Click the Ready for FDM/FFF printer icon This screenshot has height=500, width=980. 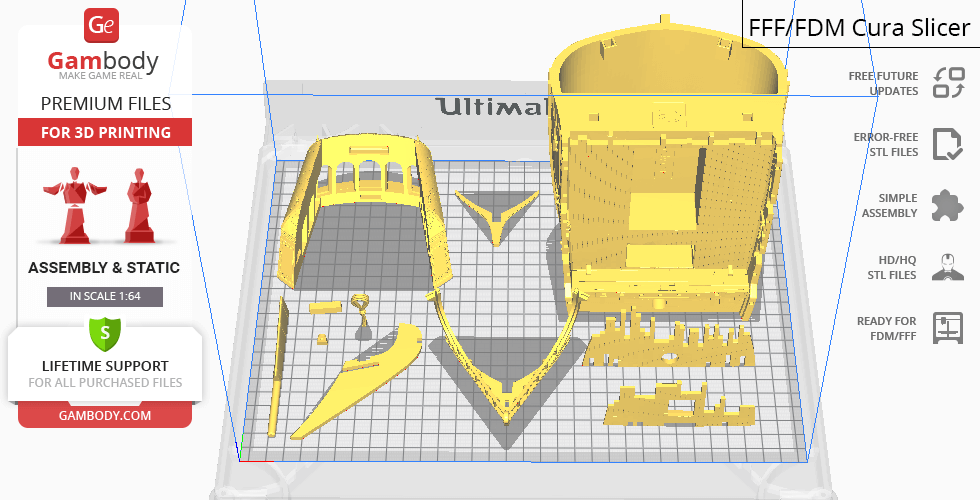pos(946,328)
